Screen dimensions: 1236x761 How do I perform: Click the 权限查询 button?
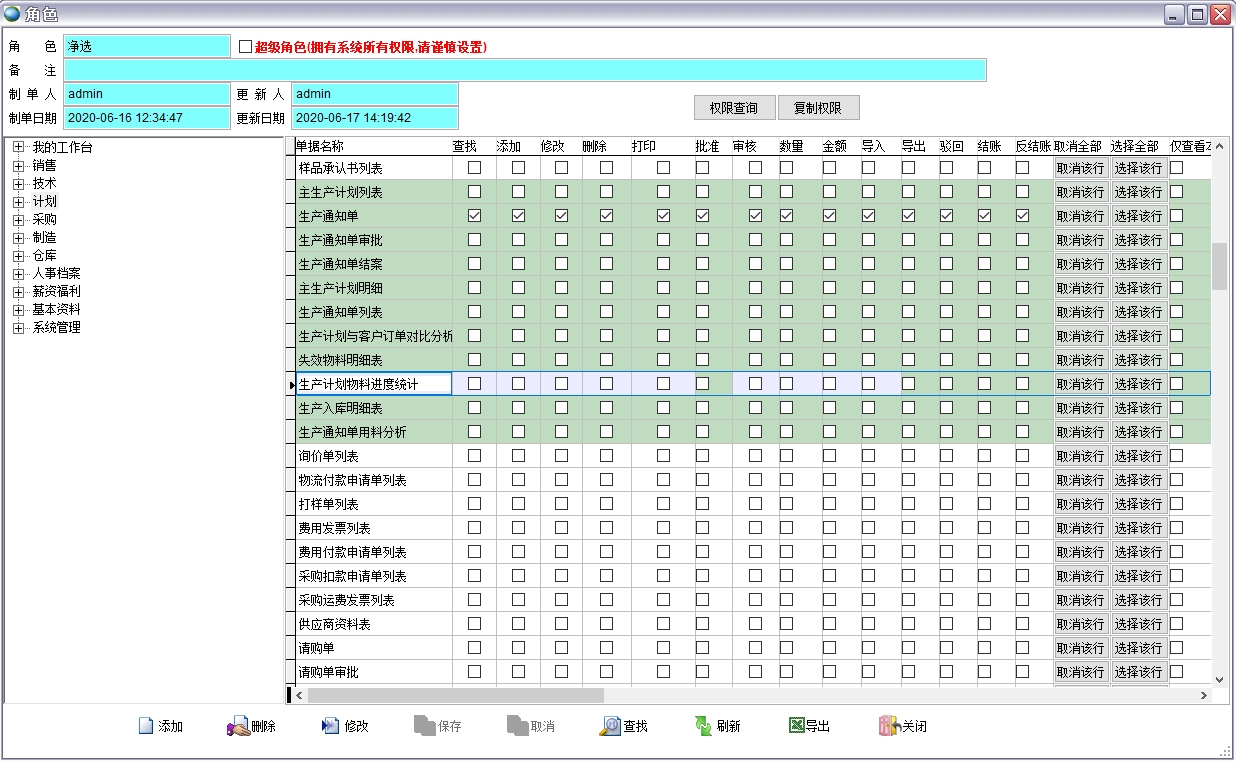(x=734, y=108)
